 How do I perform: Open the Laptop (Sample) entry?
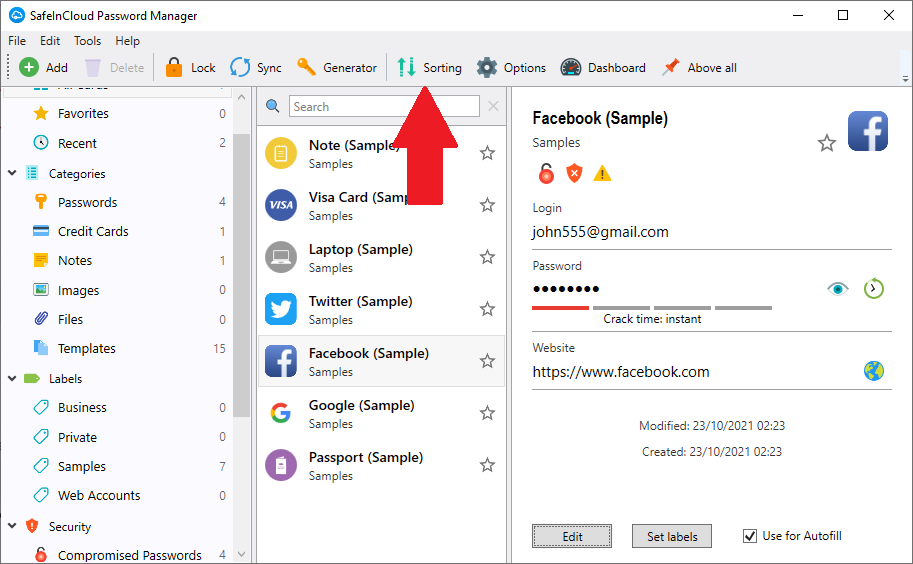pos(381,257)
